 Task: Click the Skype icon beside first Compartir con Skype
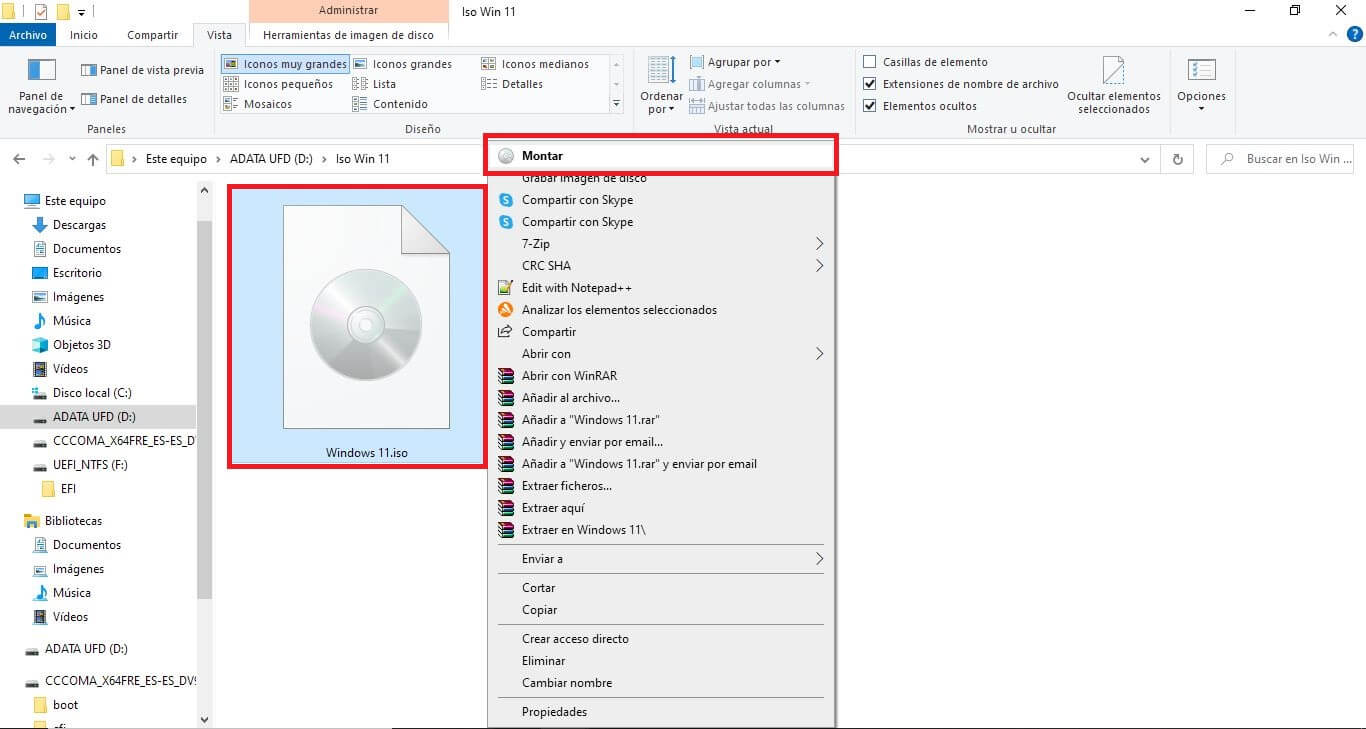click(x=506, y=200)
